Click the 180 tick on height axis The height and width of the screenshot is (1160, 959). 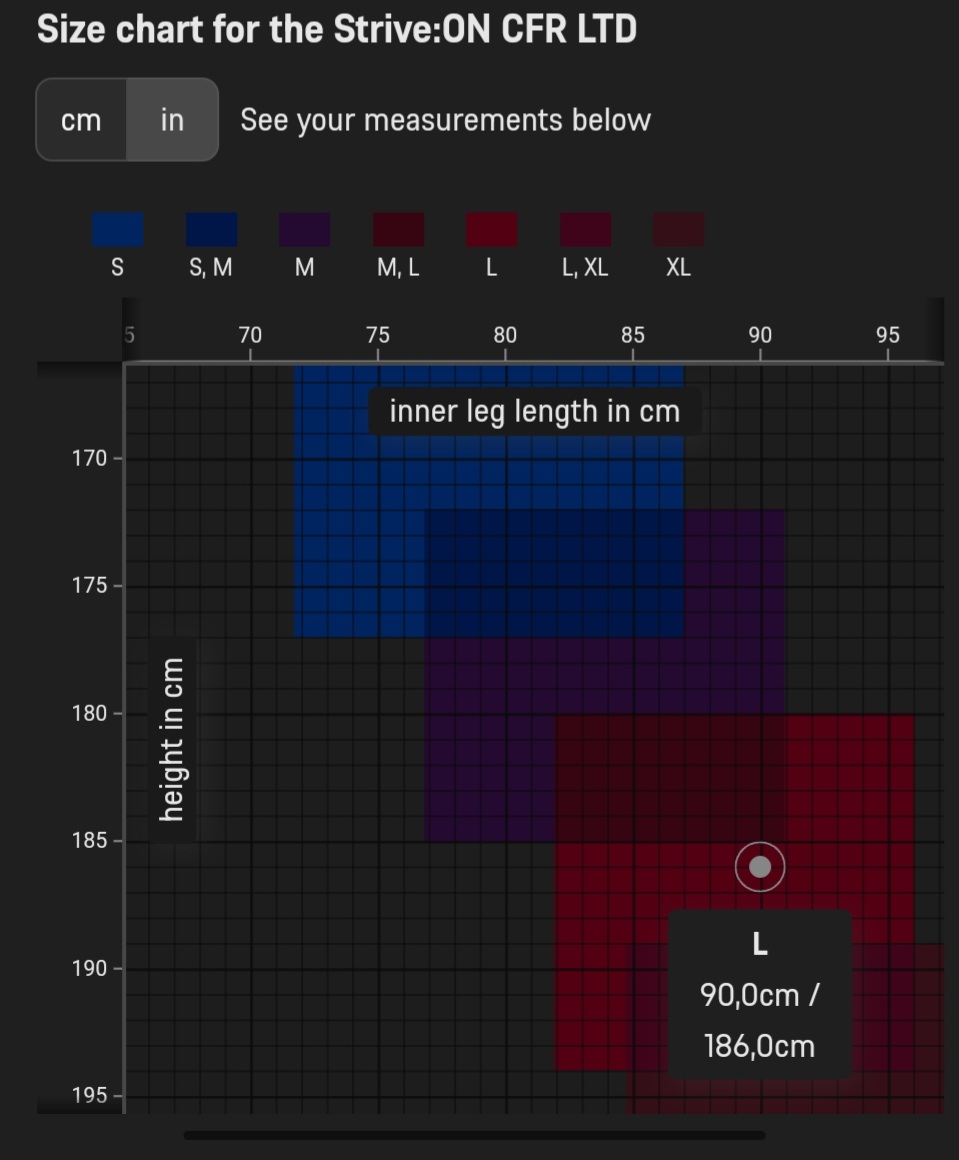point(90,714)
